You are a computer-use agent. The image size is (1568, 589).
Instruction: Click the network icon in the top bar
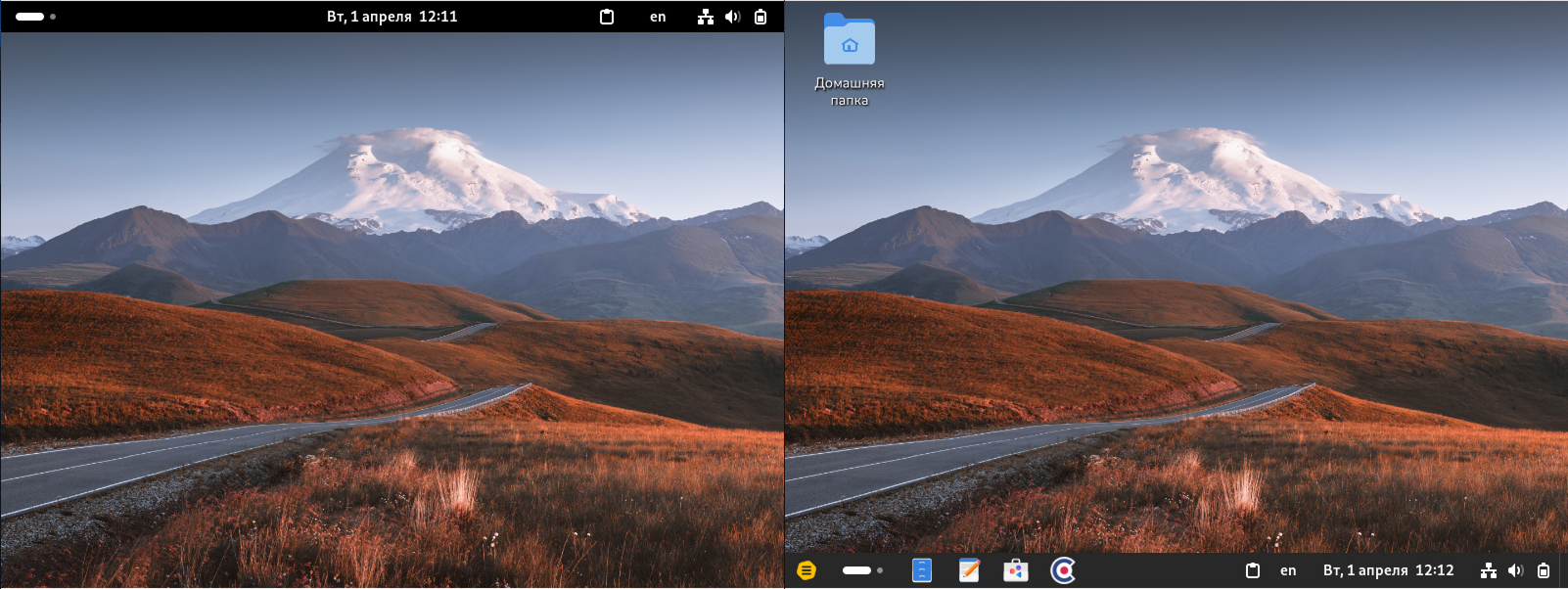click(x=706, y=17)
